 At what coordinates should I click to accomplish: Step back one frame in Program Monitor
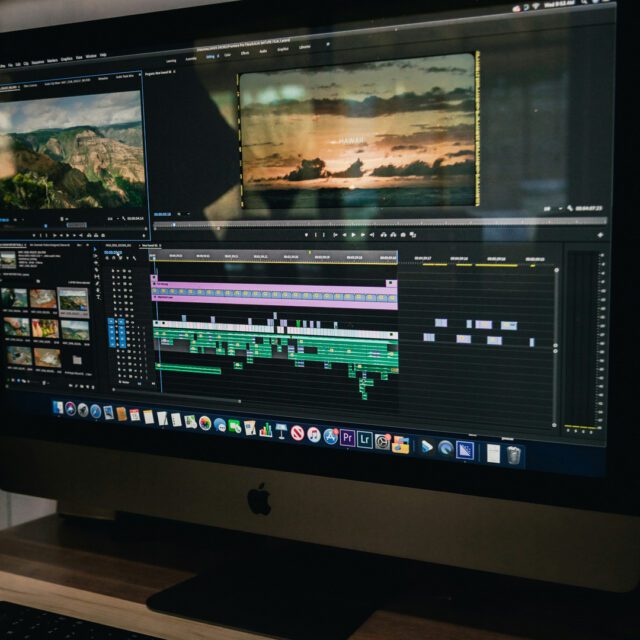tap(344, 235)
